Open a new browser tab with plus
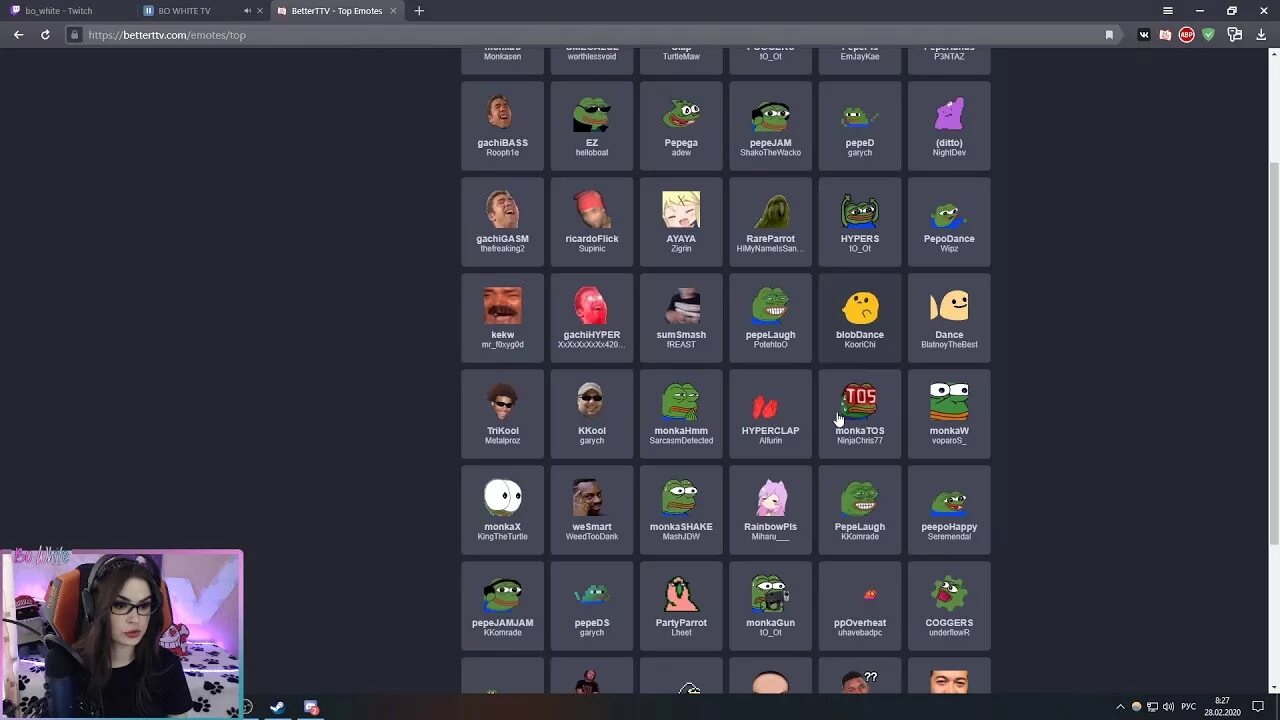This screenshot has width=1280, height=720. (419, 11)
